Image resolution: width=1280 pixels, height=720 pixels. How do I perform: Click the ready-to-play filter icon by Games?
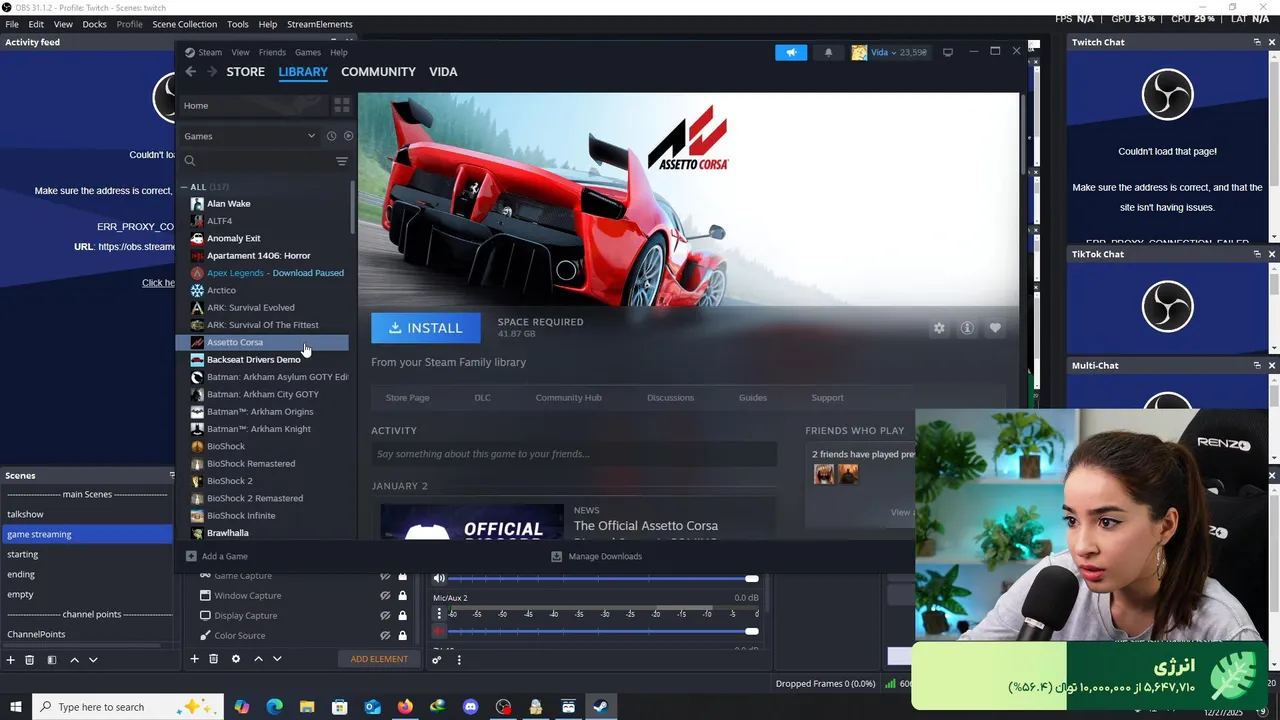[x=348, y=136]
